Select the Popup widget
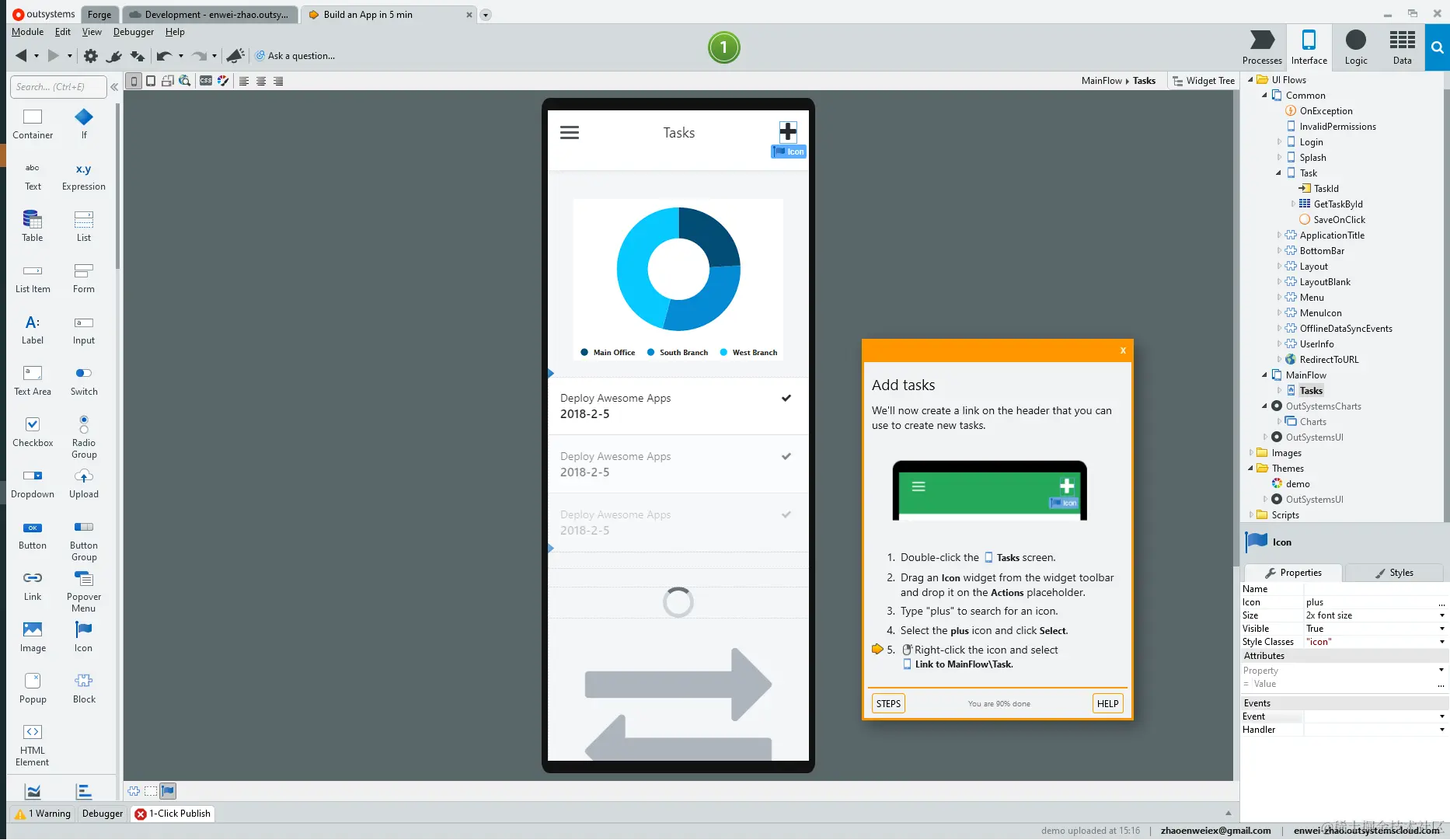This screenshot has width=1450, height=840. 33,688
